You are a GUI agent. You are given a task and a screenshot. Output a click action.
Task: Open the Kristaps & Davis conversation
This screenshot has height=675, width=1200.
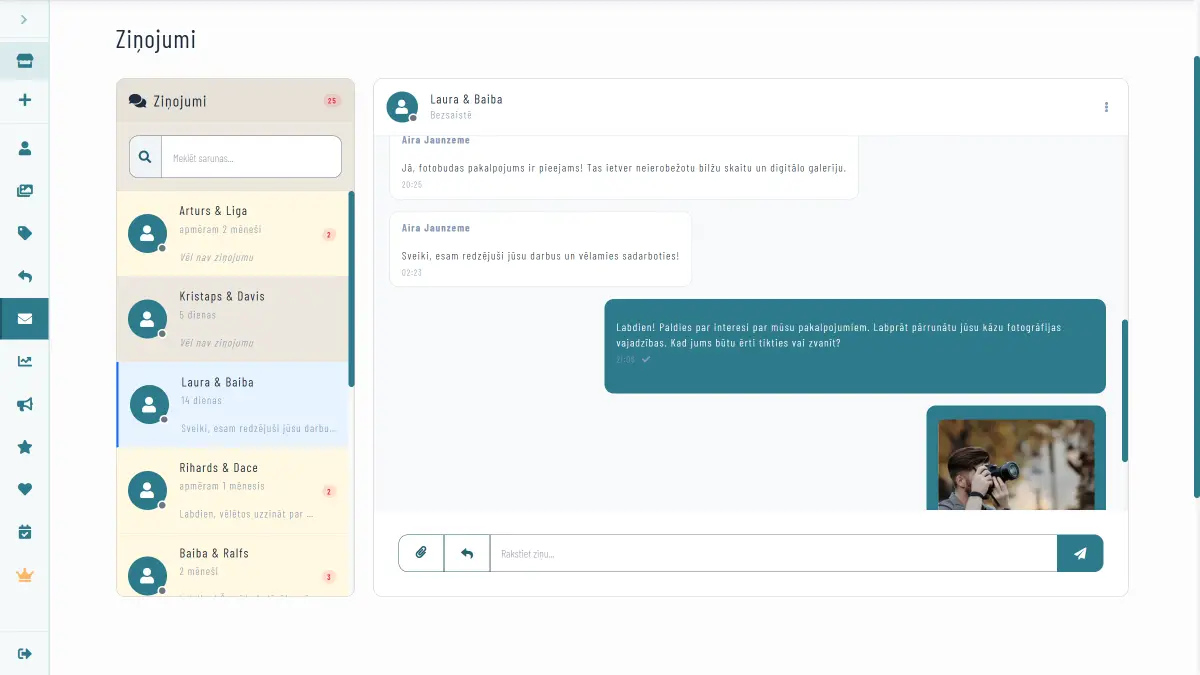(x=232, y=319)
